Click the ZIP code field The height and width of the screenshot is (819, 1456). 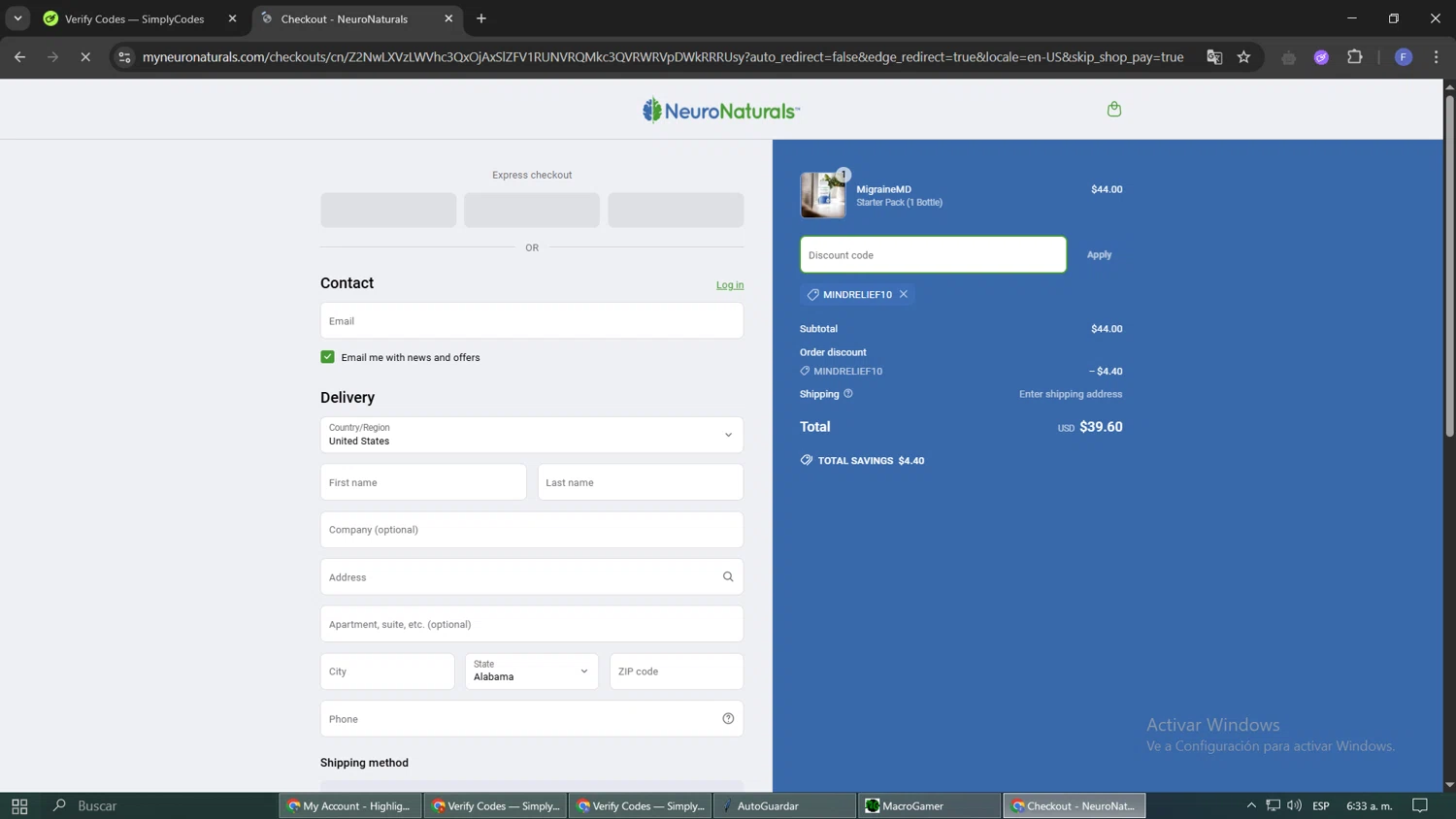pyautogui.click(x=677, y=672)
